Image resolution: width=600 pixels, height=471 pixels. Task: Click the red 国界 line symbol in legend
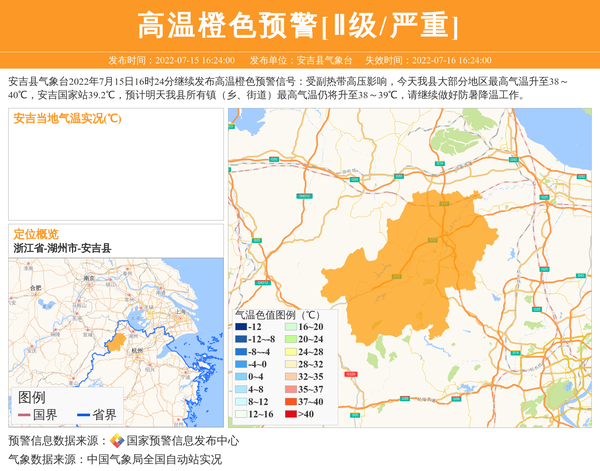click(24, 414)
